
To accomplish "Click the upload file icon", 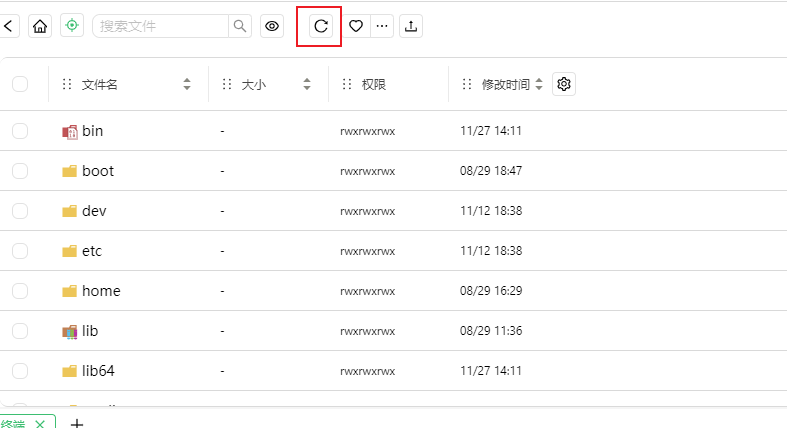I will (x=410, y=27).
